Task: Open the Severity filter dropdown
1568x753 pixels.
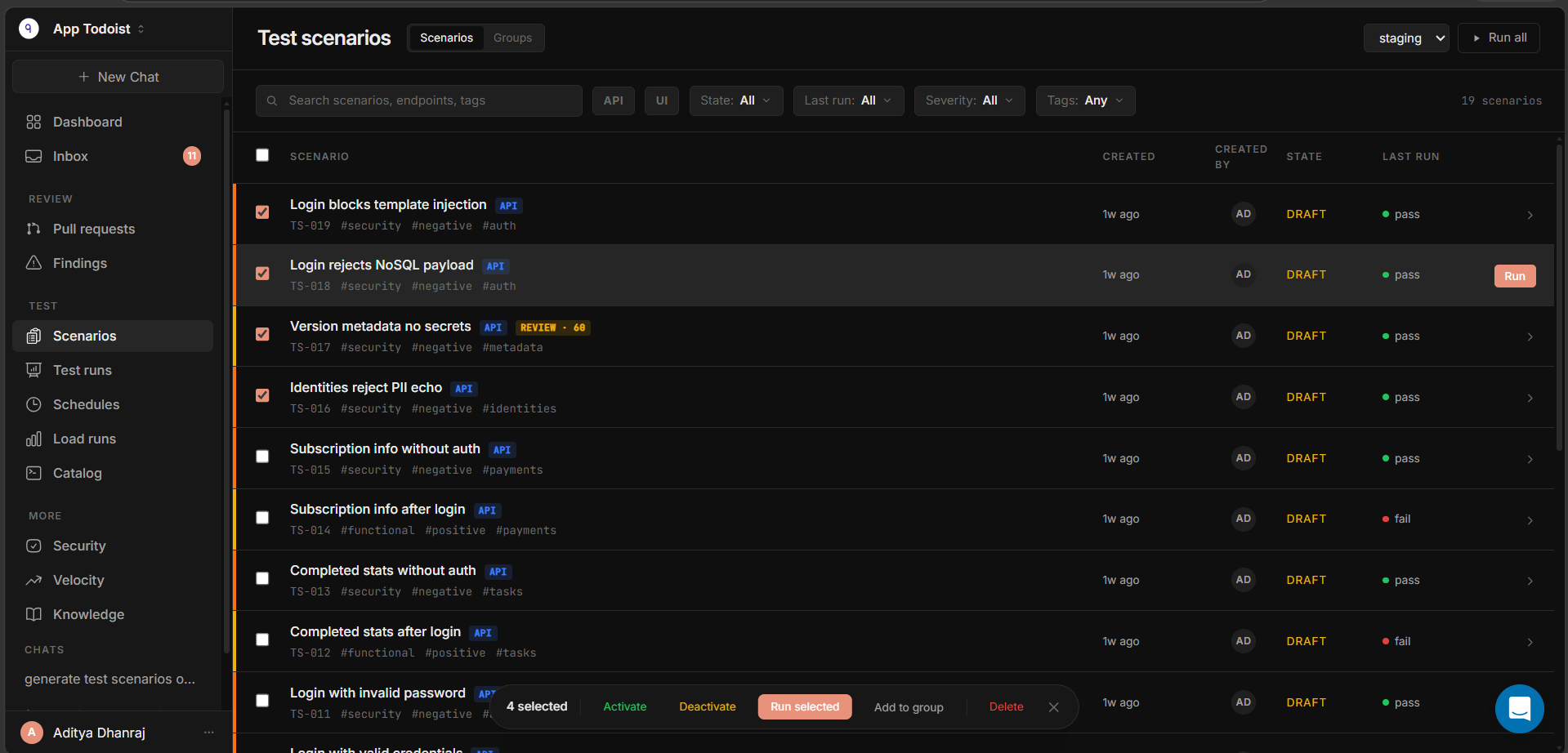Action: [x=970, y=100]
